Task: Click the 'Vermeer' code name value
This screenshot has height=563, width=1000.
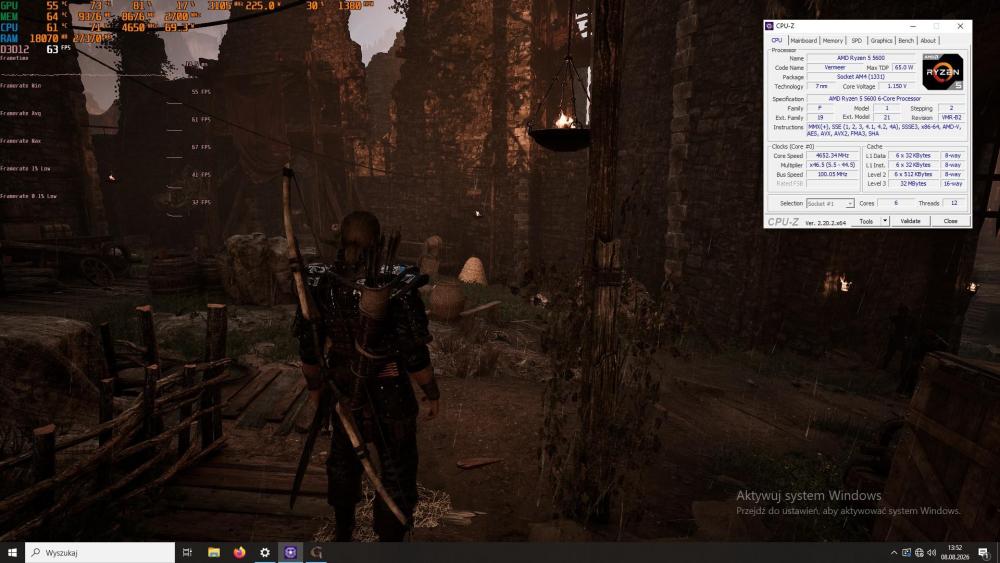Action: coord(834,68)
